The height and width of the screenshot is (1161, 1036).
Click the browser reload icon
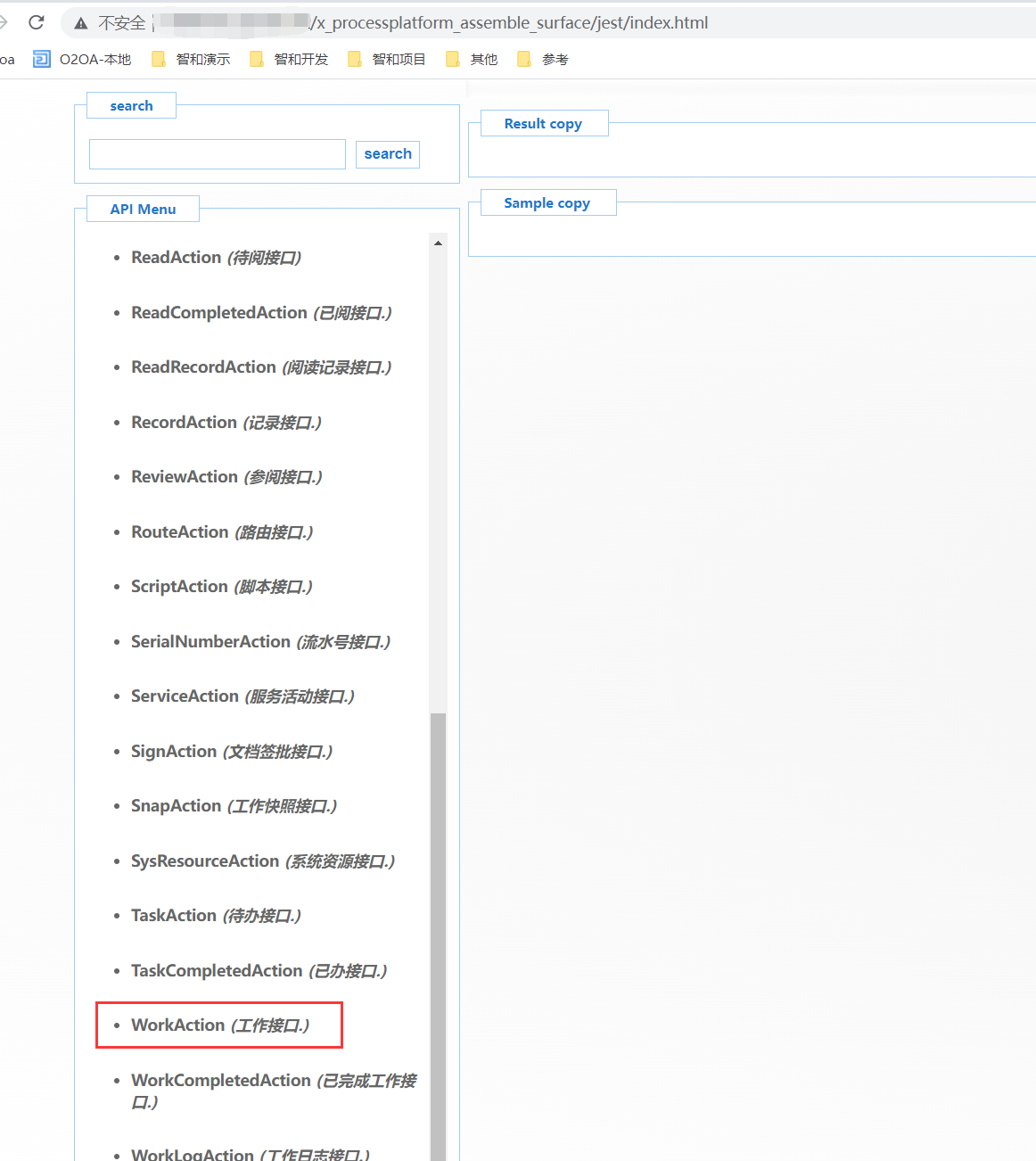37,22
